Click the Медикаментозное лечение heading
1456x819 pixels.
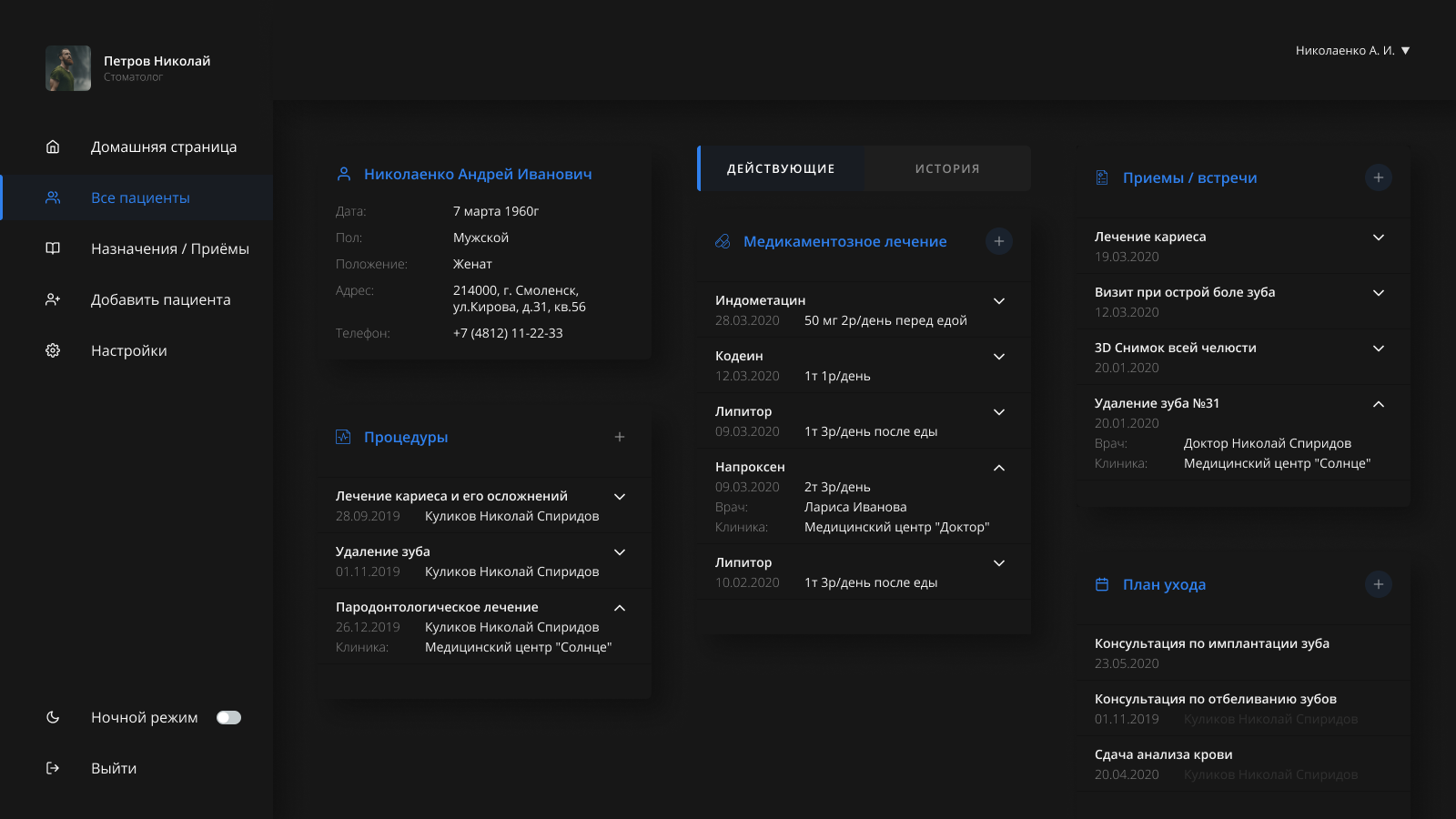point(844,241)
